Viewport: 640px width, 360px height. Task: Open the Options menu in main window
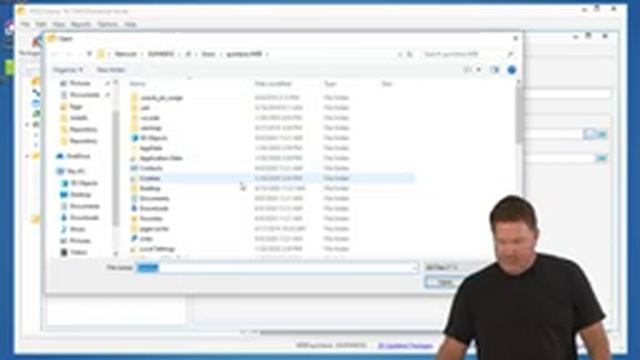click(107, 24)
